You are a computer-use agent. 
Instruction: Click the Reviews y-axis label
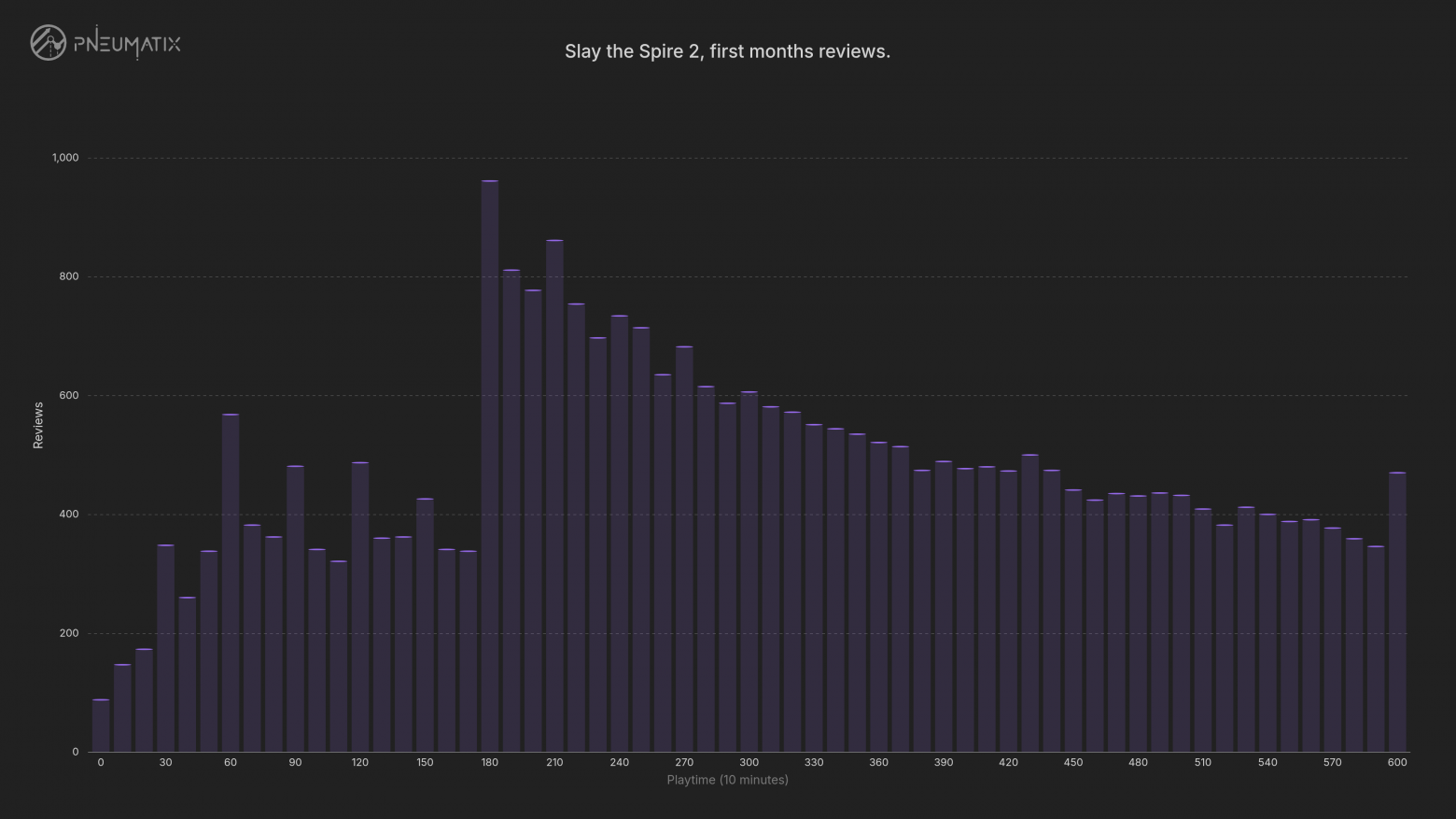[x=38, y=425]
